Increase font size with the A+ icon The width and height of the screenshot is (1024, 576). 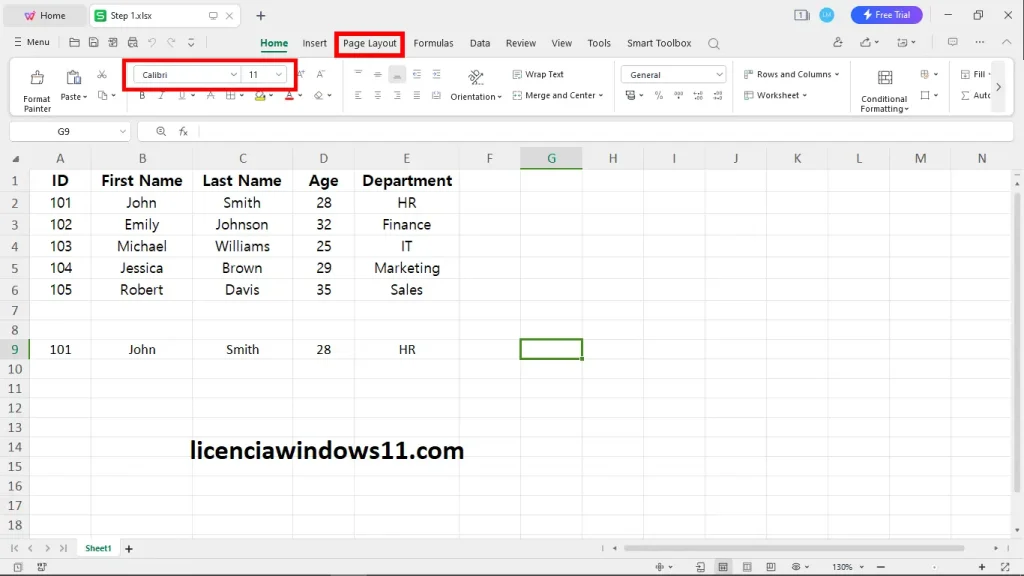(x=301, y=74)
